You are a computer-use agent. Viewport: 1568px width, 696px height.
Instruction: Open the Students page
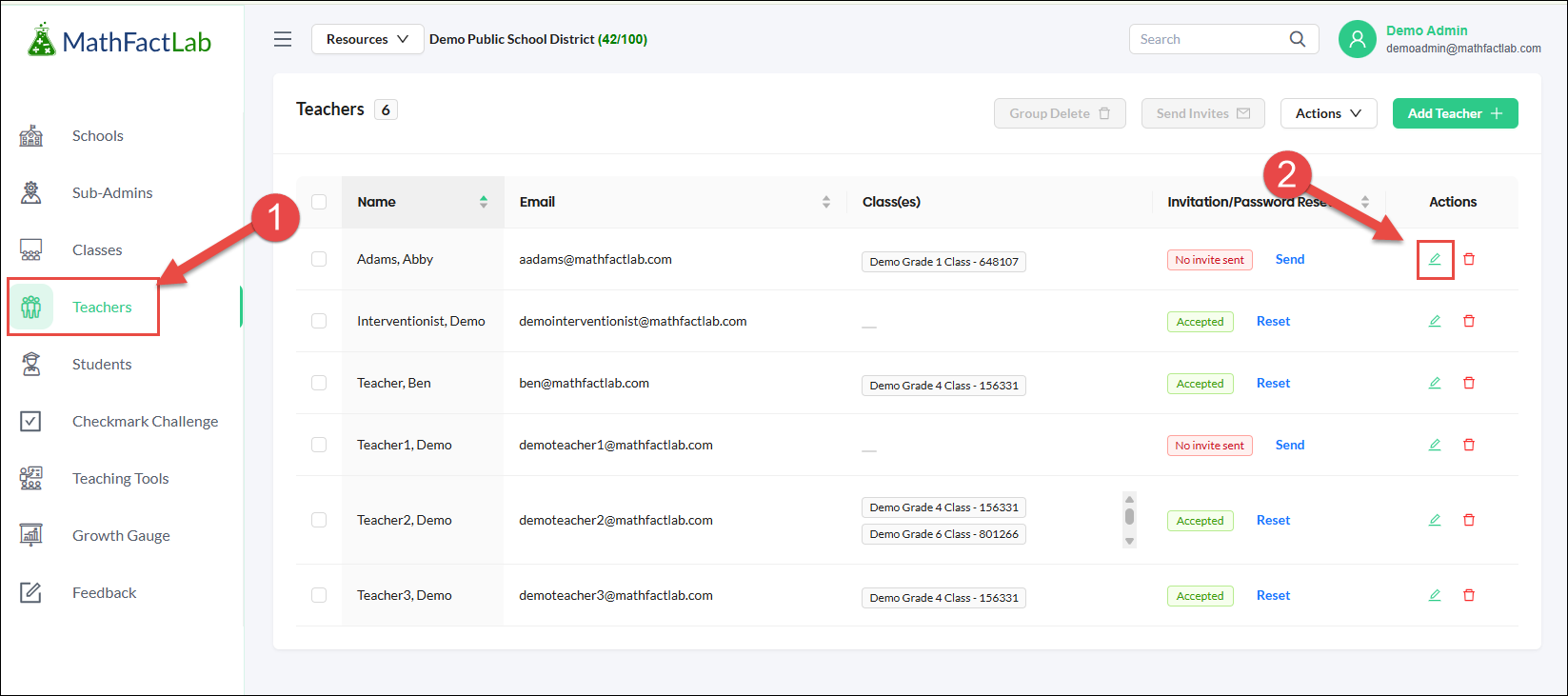[102, 364]
